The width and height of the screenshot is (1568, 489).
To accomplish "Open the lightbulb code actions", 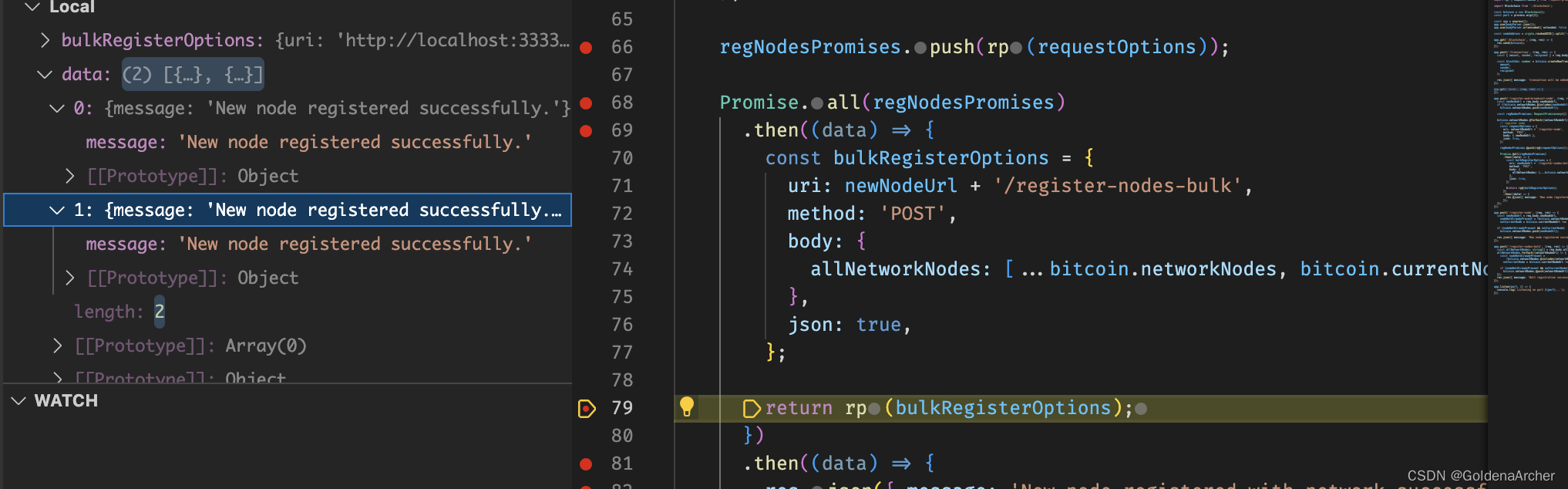I will click(687, 407).
